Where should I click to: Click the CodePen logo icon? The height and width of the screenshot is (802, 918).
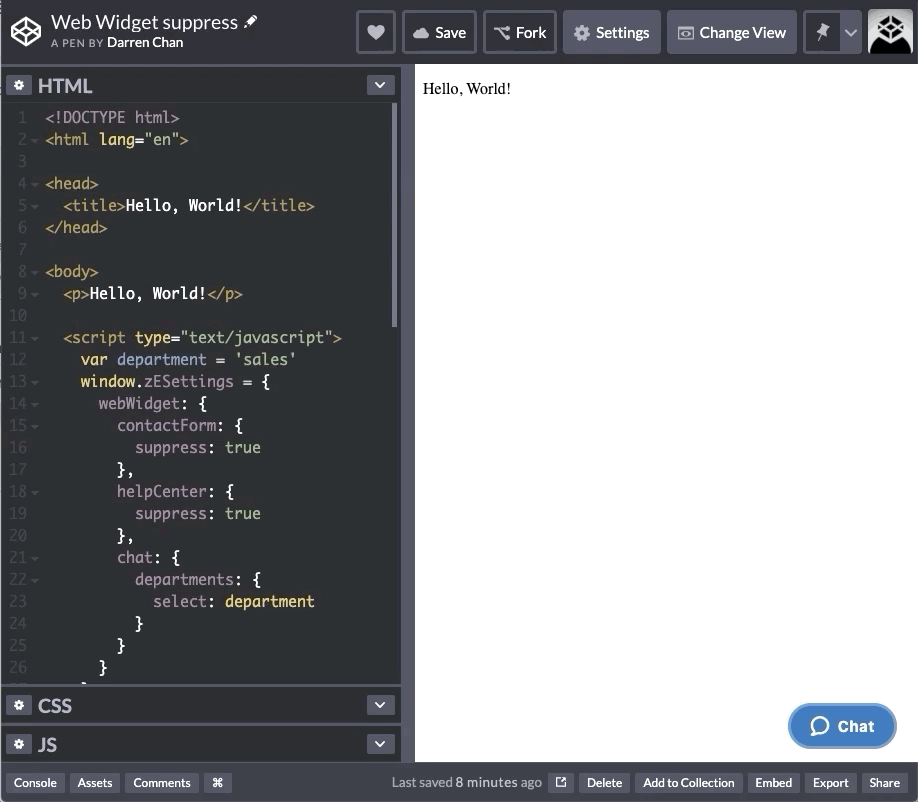(26, 32)
